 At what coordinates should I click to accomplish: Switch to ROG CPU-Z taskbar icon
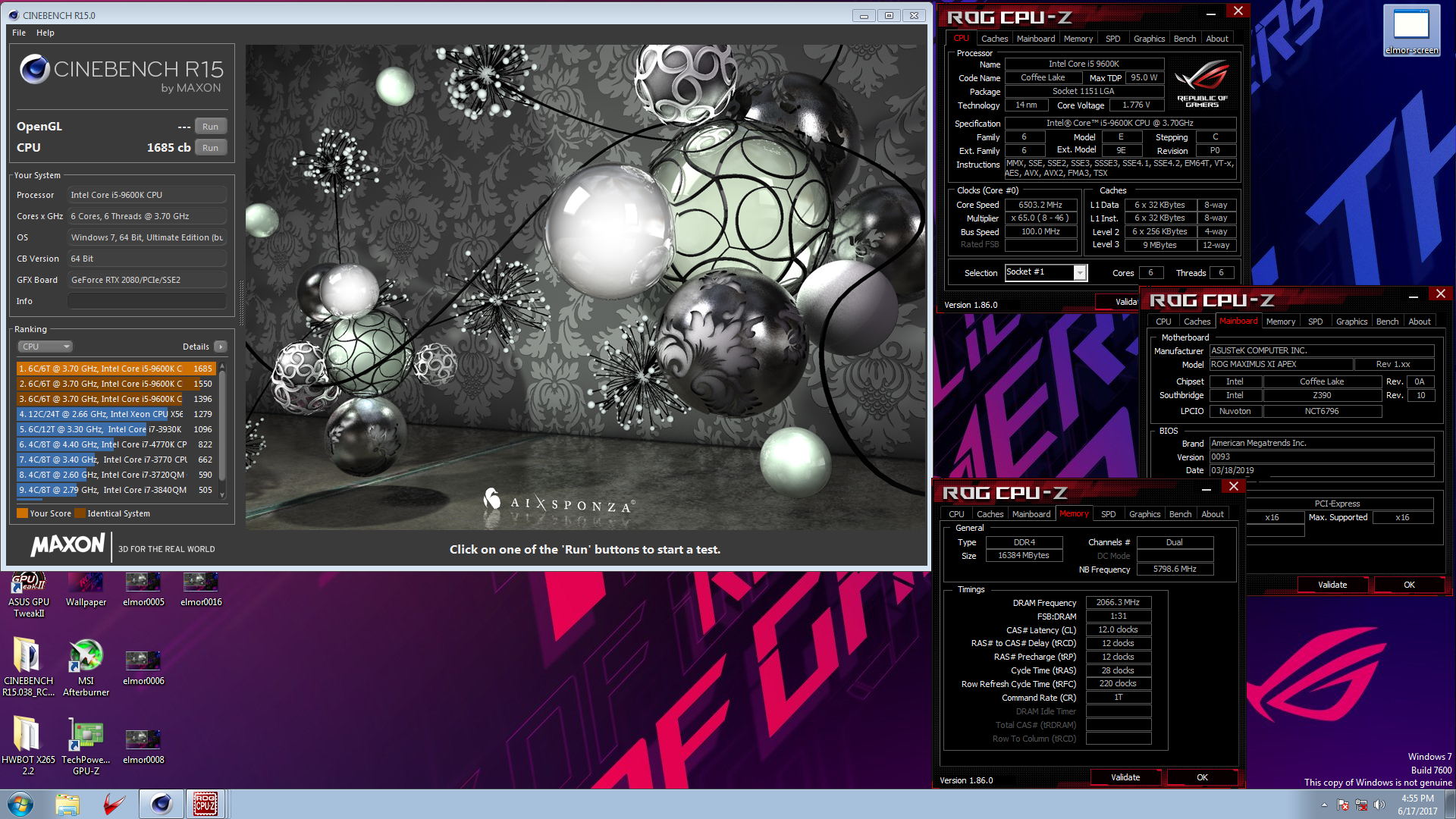[206, 804]
